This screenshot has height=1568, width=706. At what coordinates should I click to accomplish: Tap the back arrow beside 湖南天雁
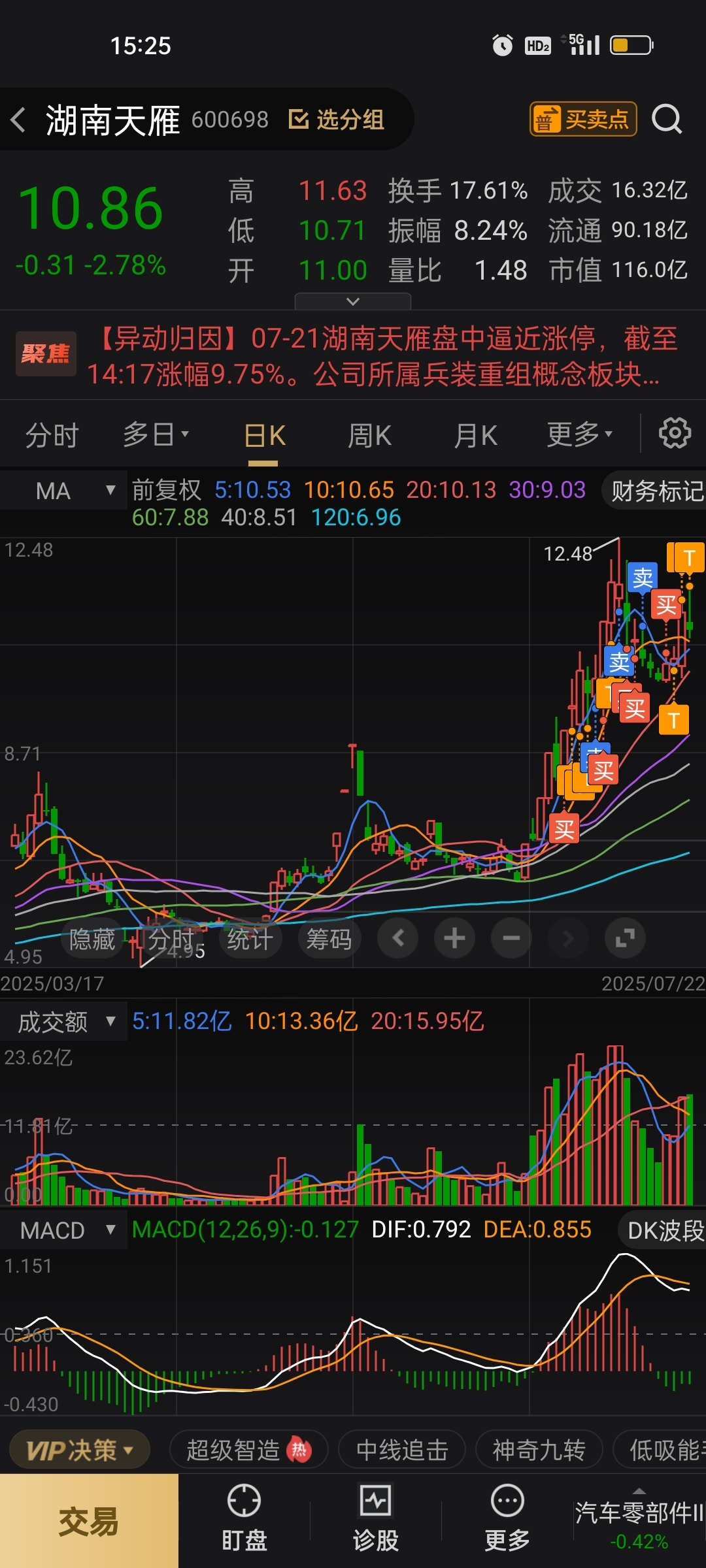point(18,120)
